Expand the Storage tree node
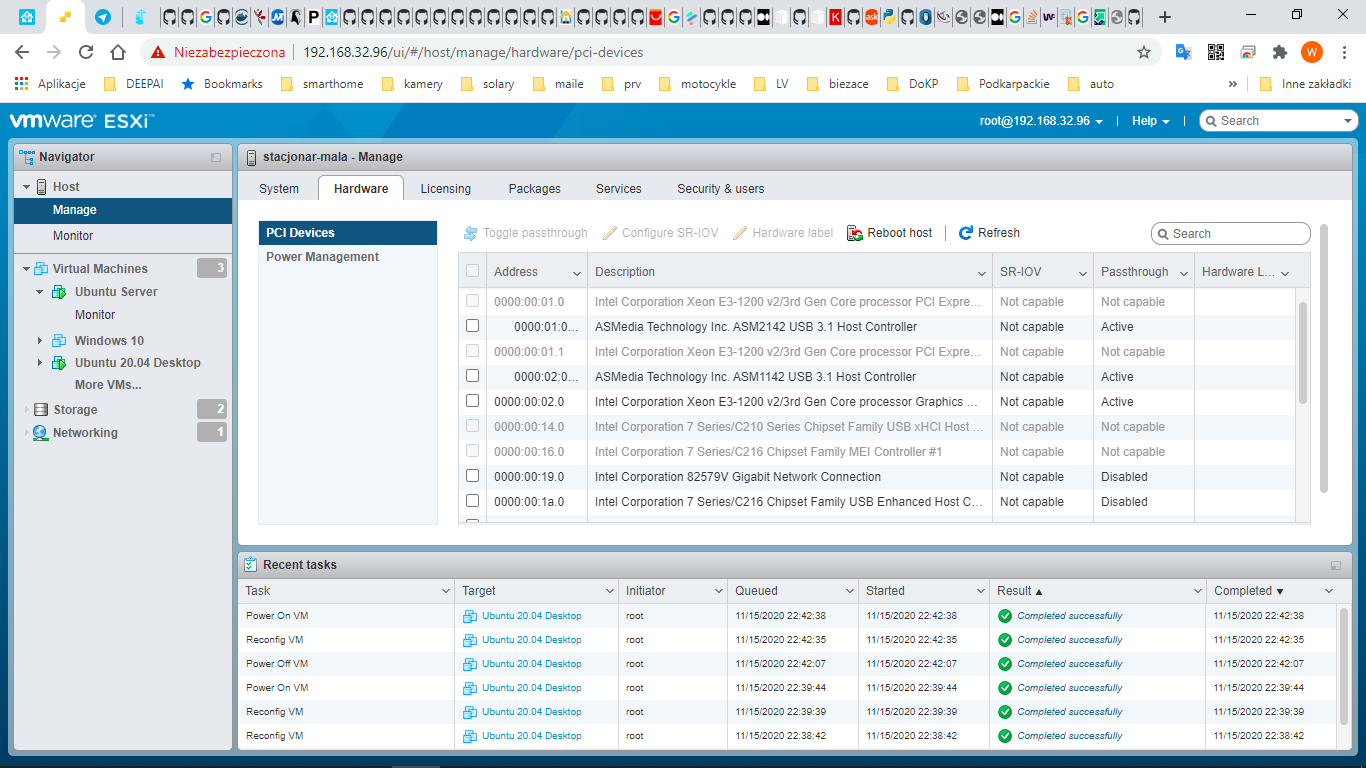The width and height of the screenshot is (1366, 768). 27,410
